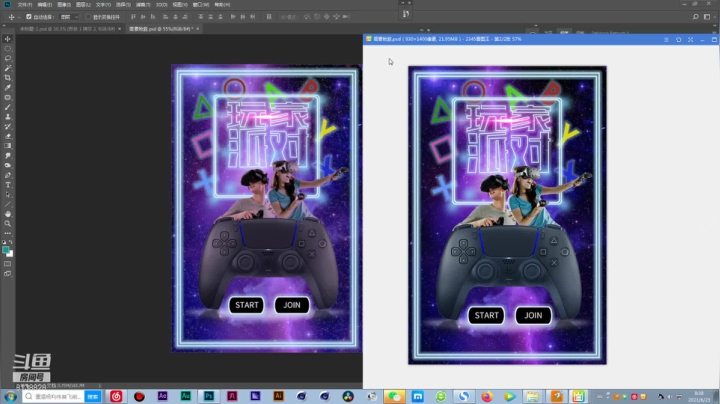Select the Patch healing tool
720x404 pixels.
point(8,97)
